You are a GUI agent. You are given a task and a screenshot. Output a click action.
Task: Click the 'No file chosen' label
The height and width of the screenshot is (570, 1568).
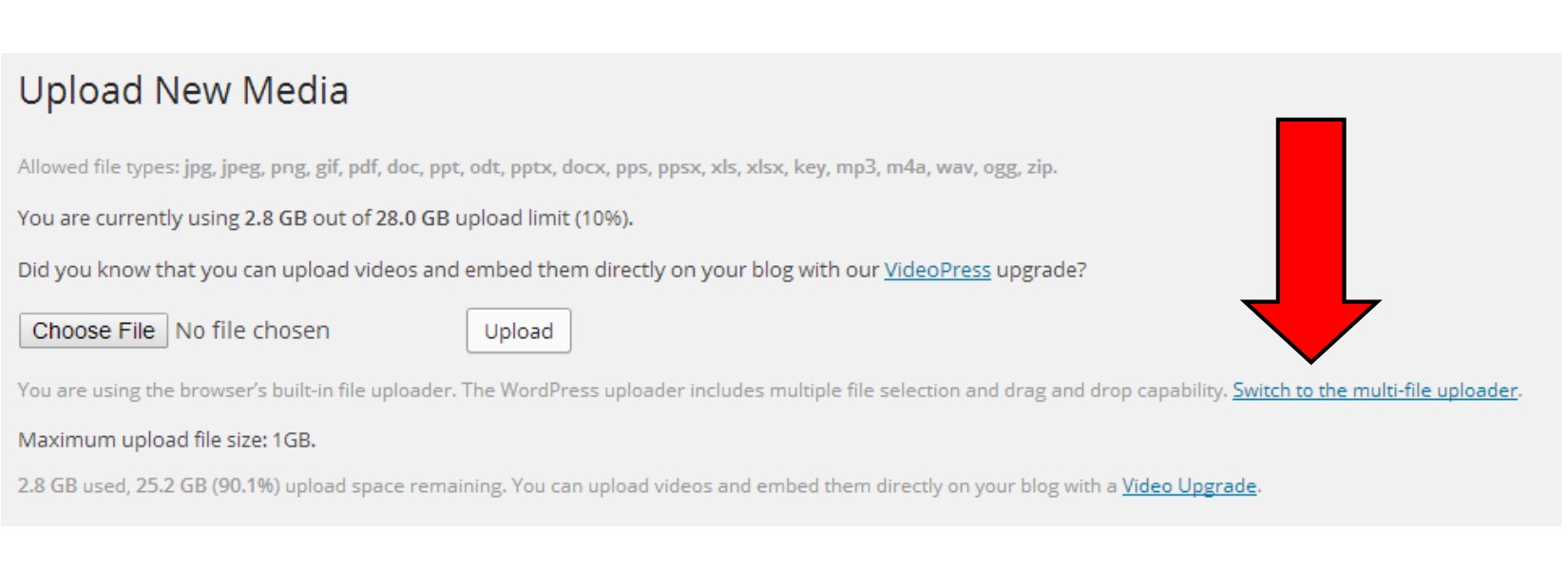coord(253,331)
